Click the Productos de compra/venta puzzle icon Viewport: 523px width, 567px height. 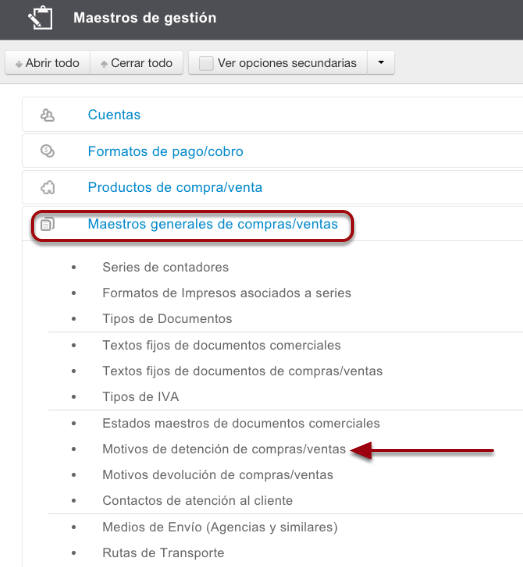click(x=47, y=187)
